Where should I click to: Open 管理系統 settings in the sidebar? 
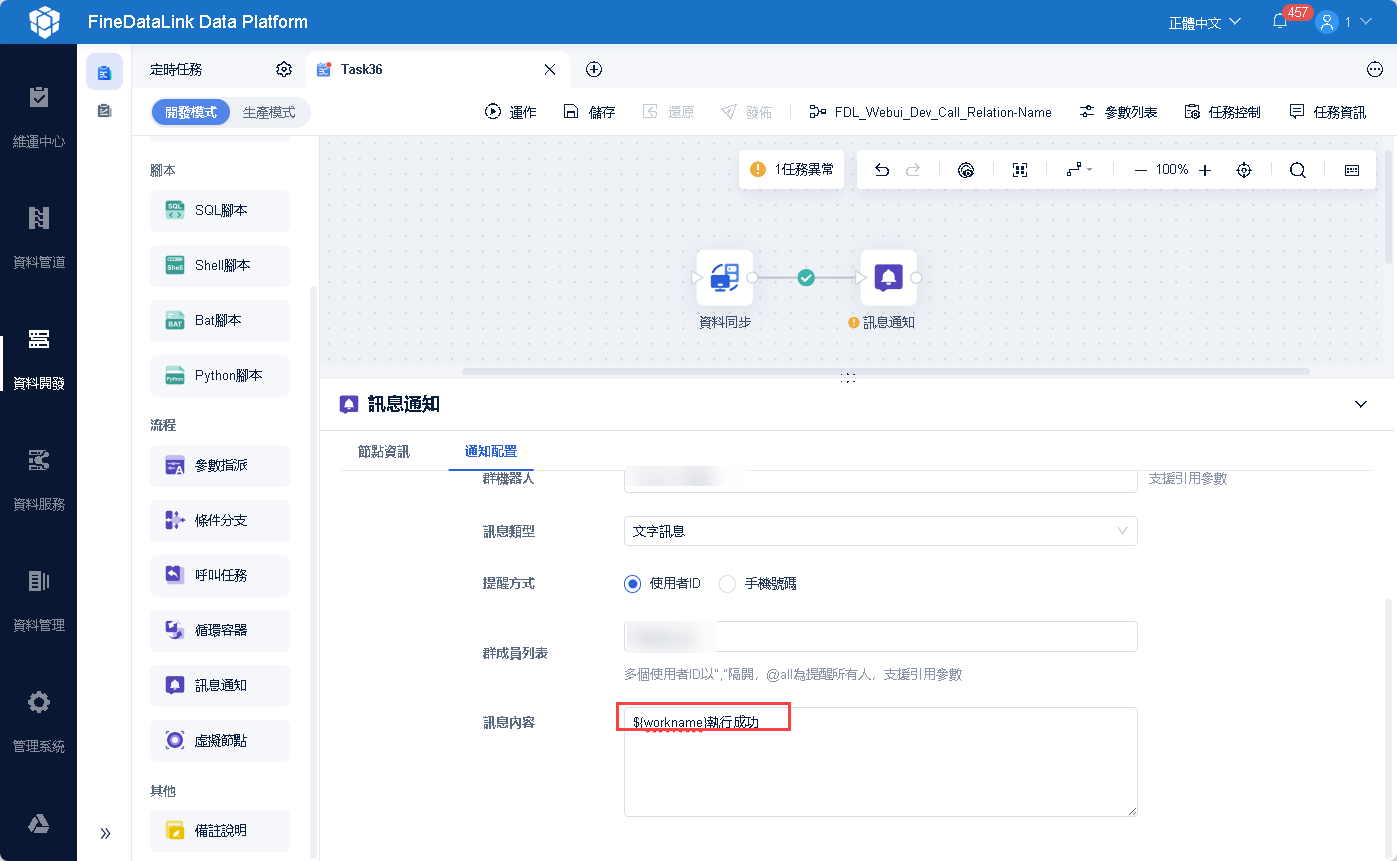pos(38,722)
